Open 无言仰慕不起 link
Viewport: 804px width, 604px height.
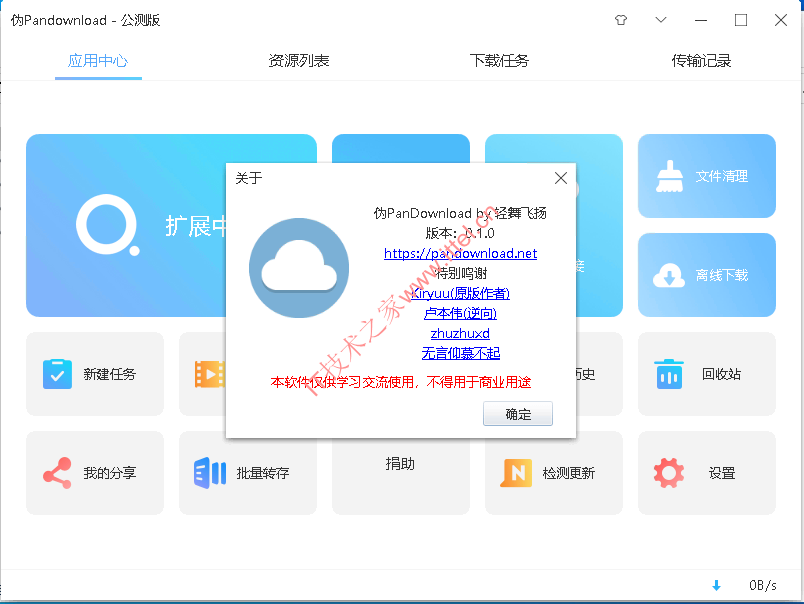(460, 353)
